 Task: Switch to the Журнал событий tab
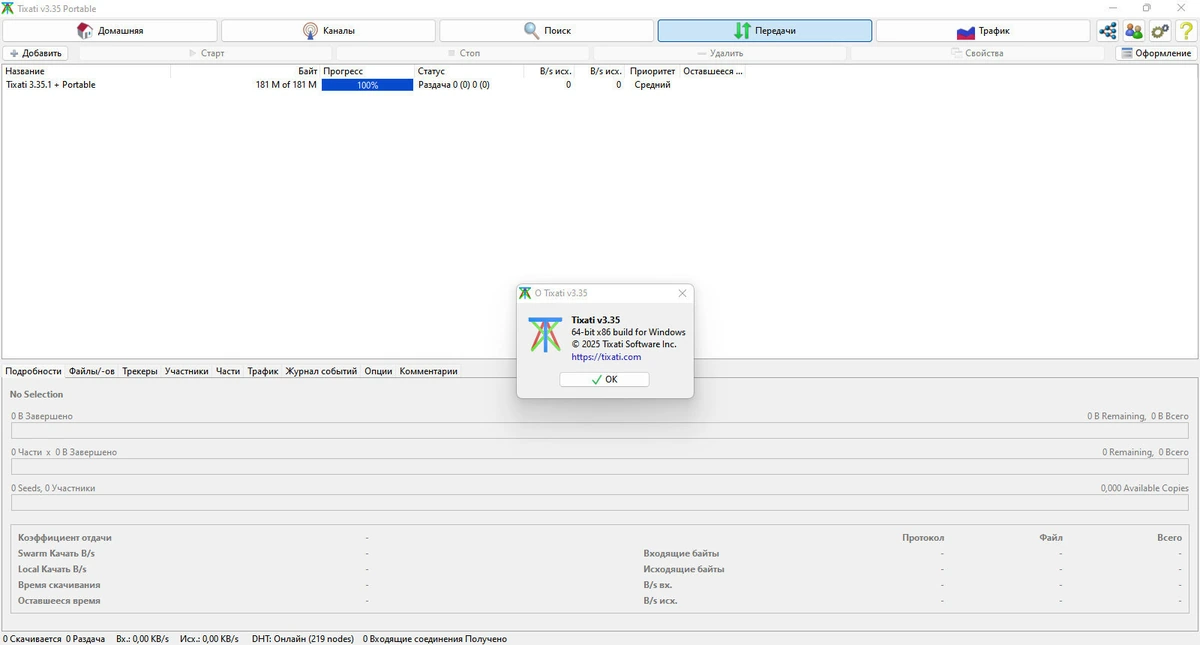click(321, 371)
